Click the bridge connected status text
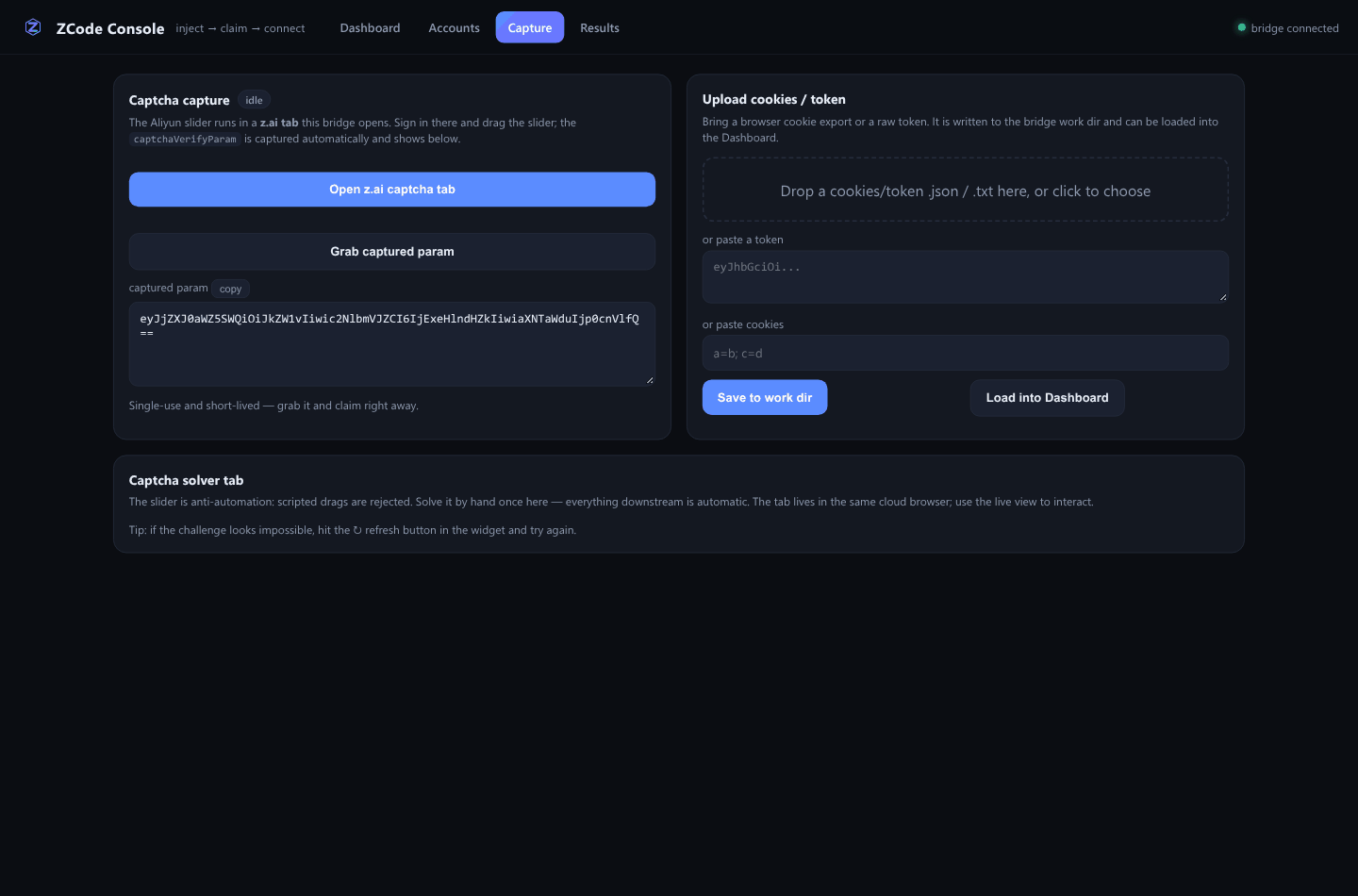 click(x=1295, y=28)
